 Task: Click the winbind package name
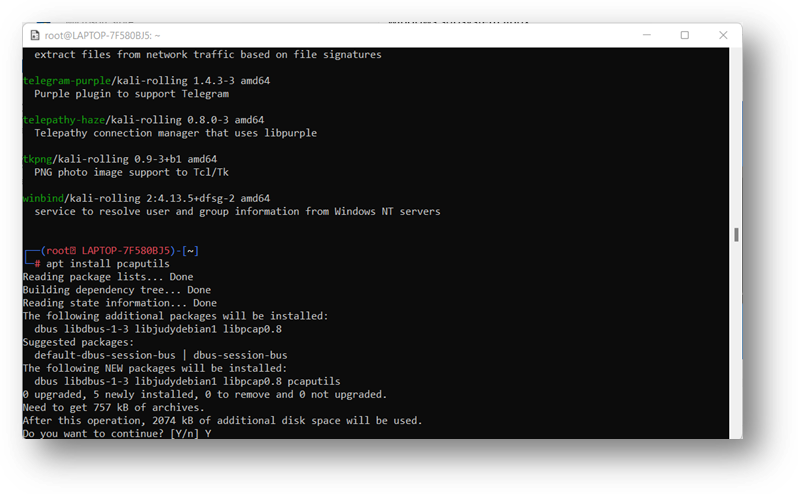[x=43, y=198]
